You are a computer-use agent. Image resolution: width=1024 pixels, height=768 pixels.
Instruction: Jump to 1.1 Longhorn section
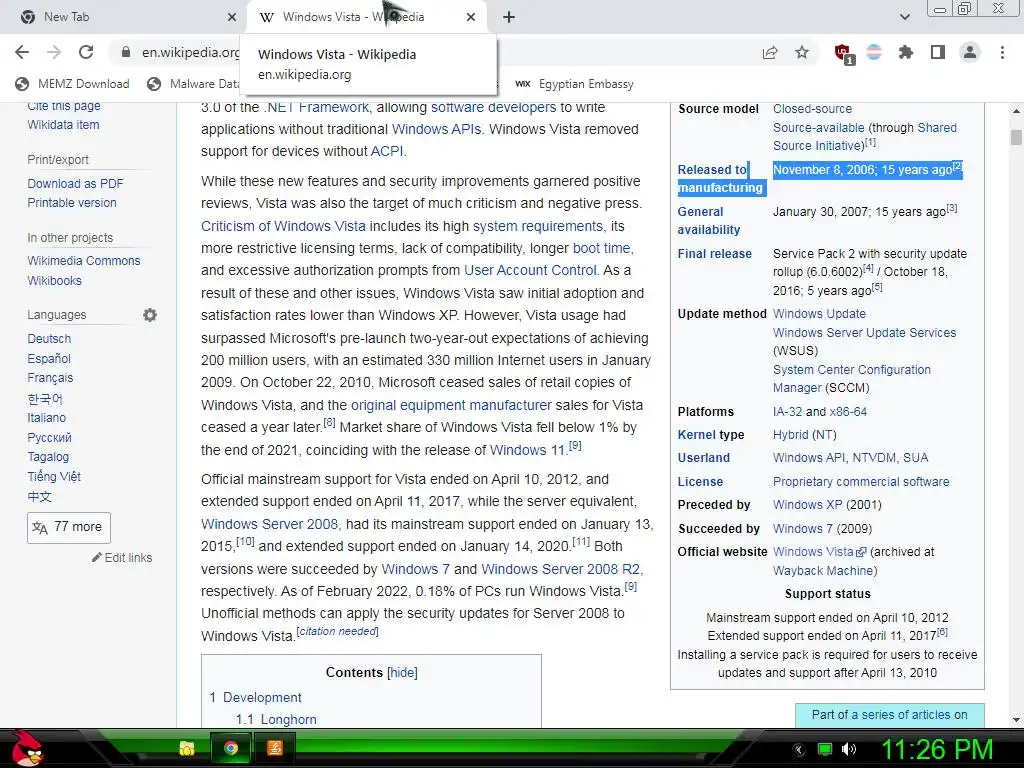pos(276,719)
